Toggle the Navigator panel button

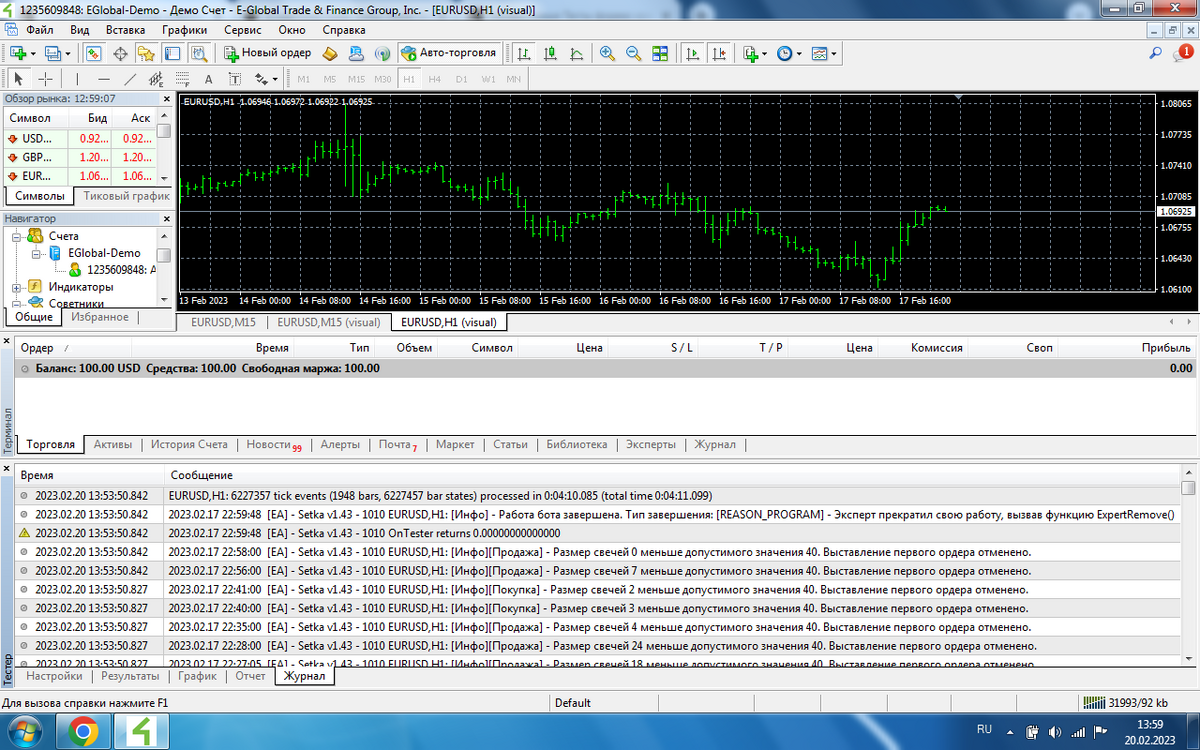pyautogui.click(x=146, y=53)
